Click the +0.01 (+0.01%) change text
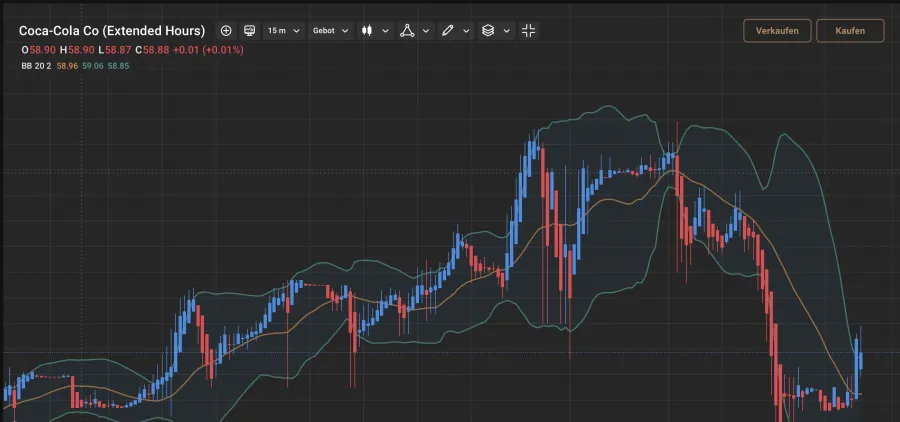Screen dimensions: 900x422 pos(208,50)
